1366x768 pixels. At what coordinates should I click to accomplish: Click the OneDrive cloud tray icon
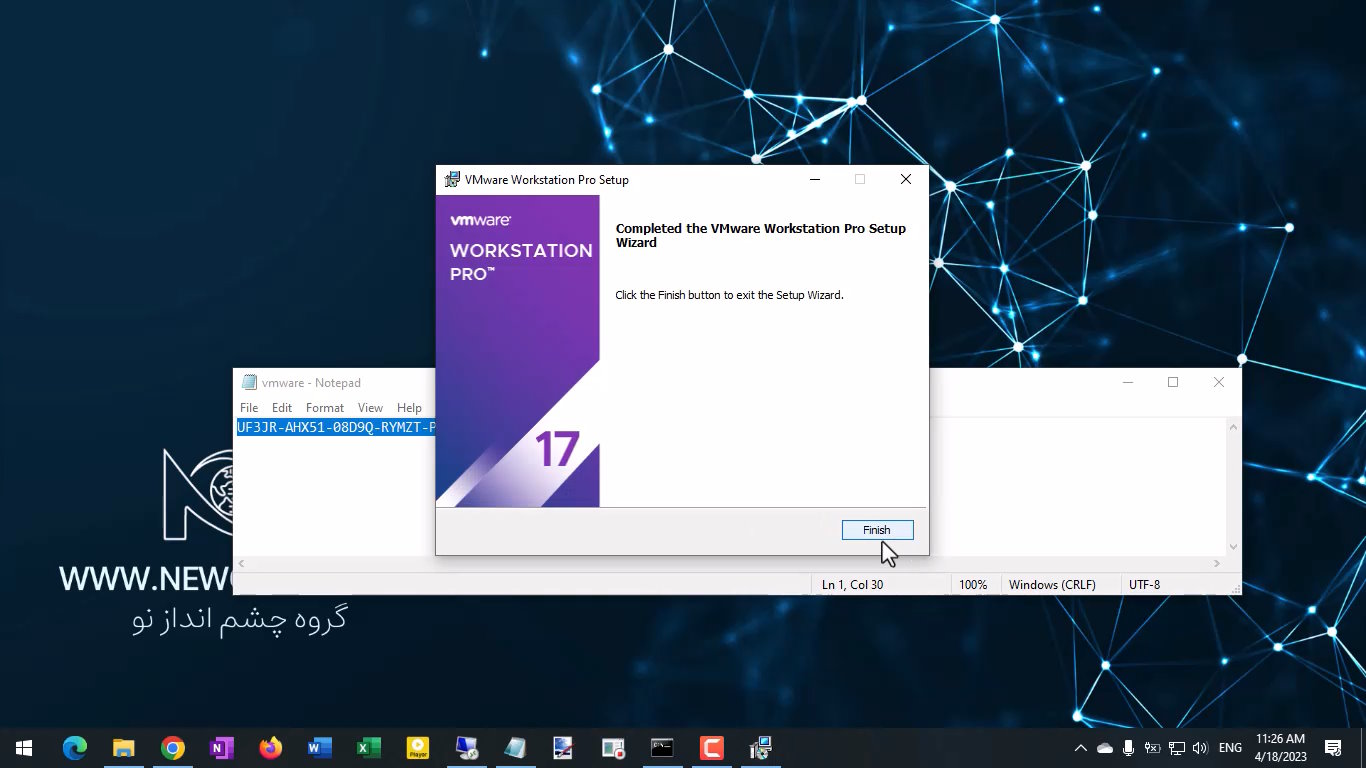click(1105, 748)
